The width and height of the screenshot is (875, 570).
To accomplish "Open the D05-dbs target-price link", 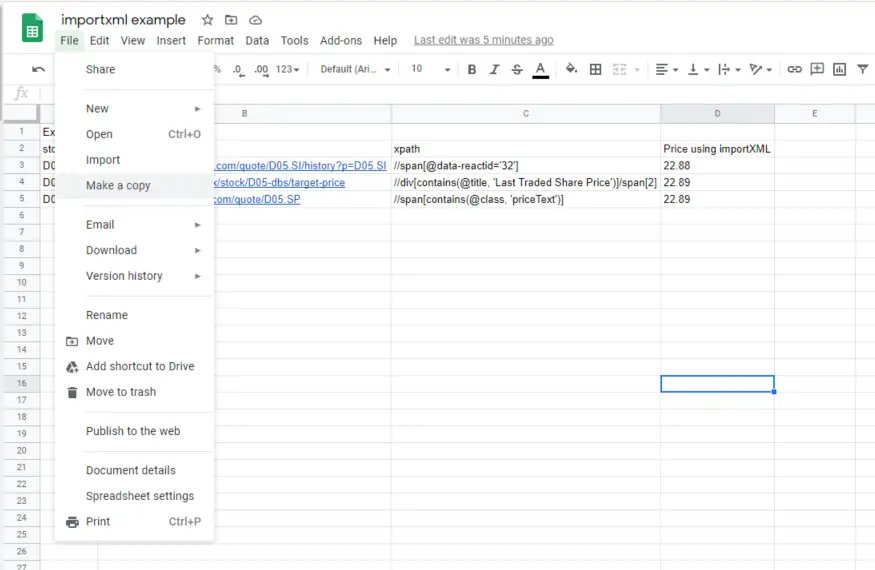I will coord(279,183).
